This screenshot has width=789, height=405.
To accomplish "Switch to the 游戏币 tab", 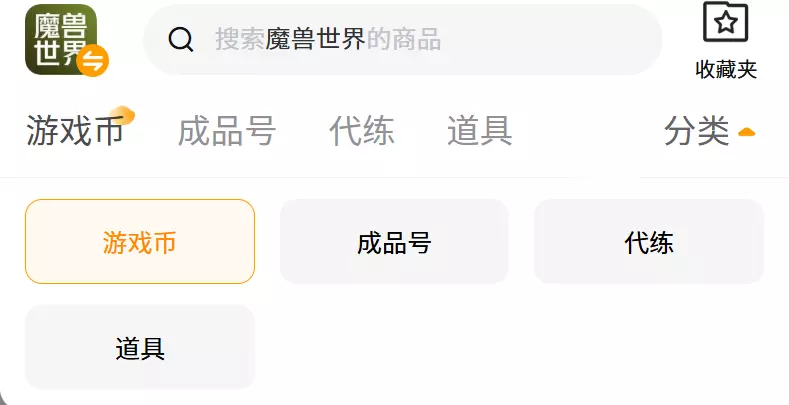I will pyautogui.click(x=74, y=131).
